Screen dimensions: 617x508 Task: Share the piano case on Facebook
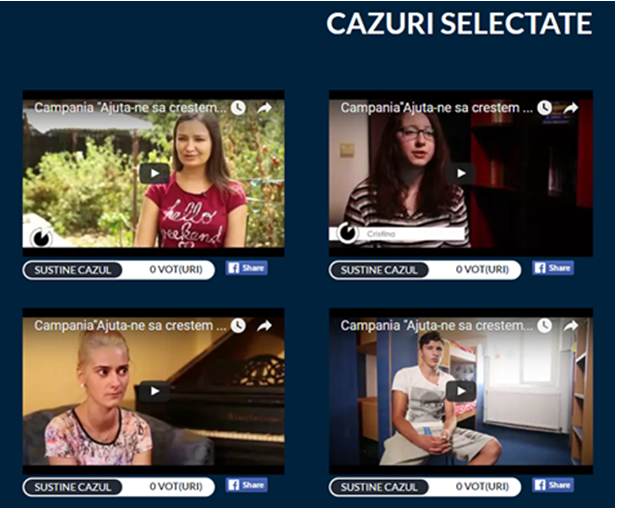pyautogui.click(x=247, y=485)
